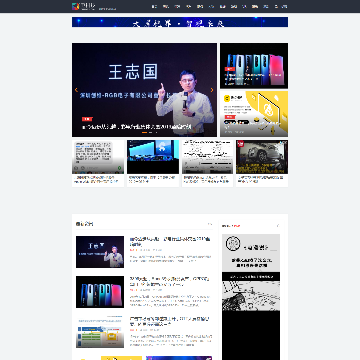Open headline of the 王志国 speaker article

pos(170,242)
